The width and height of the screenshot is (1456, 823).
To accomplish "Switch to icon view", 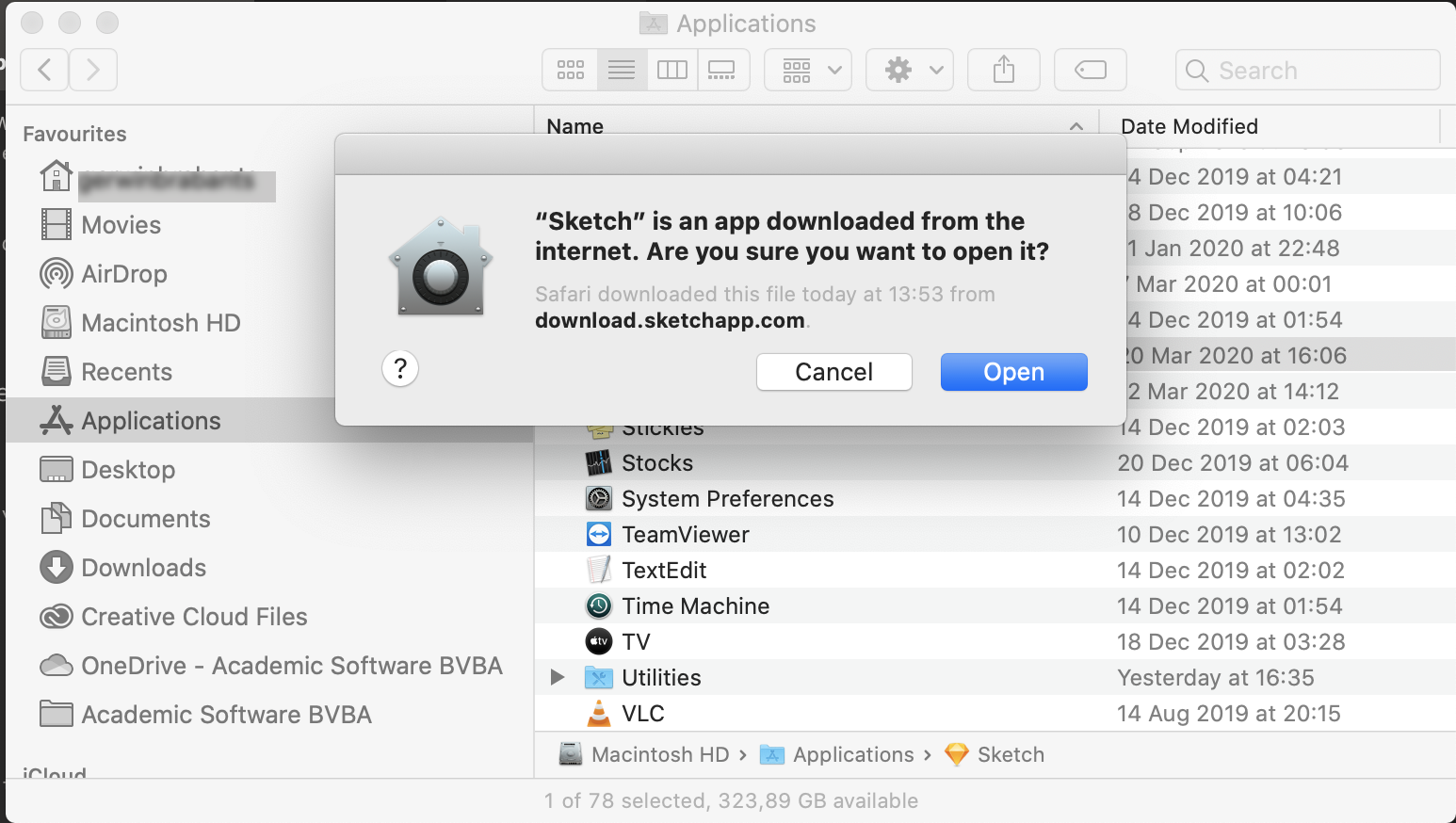I will coord(570,70).
